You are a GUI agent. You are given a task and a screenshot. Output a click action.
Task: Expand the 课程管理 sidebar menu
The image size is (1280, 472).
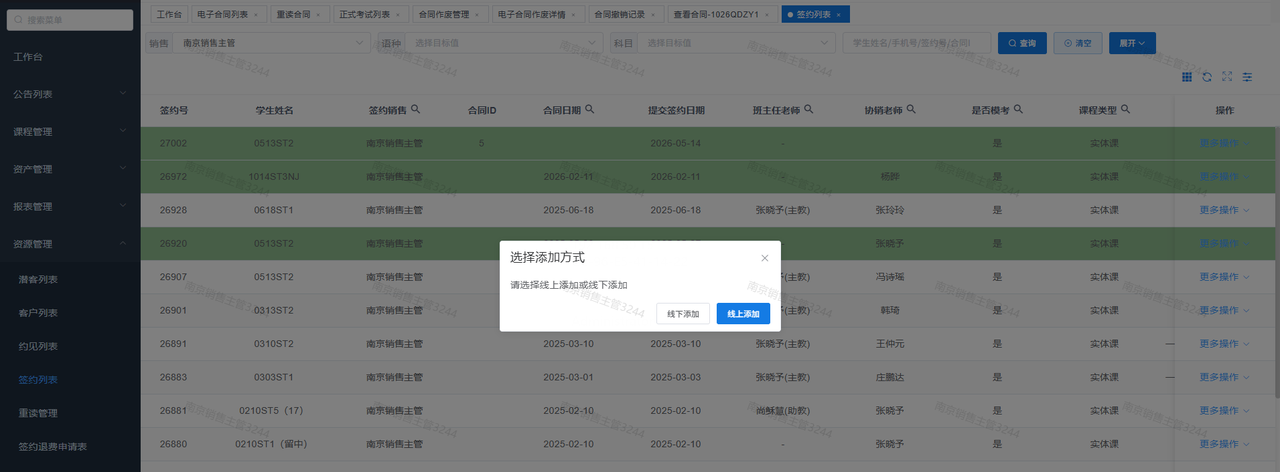point(70,132)
